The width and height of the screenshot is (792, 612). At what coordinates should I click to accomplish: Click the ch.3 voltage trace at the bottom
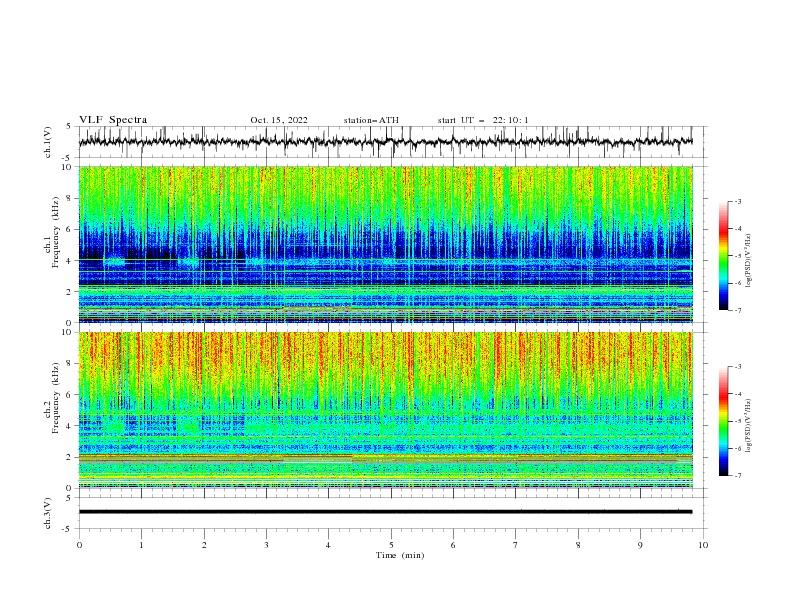386,512
